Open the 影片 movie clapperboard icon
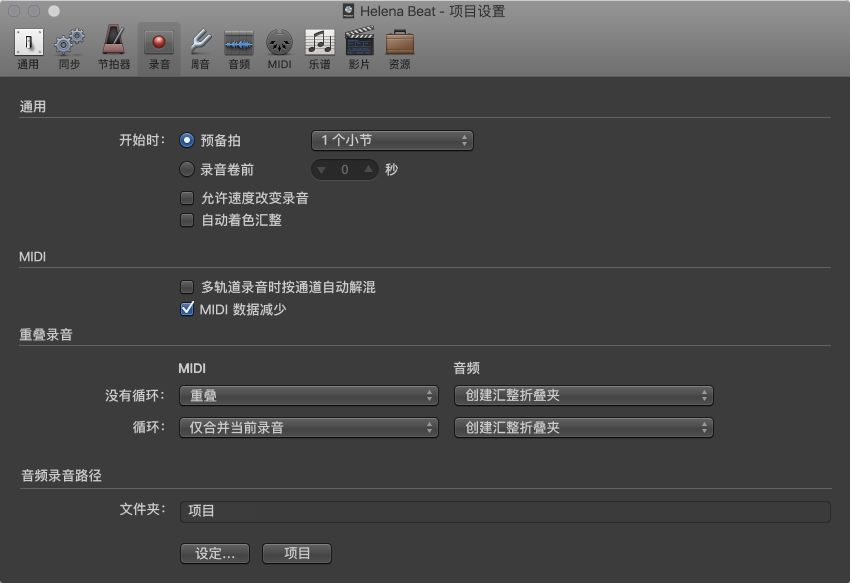The image size is (852, 584). click(x=359, y=48)
